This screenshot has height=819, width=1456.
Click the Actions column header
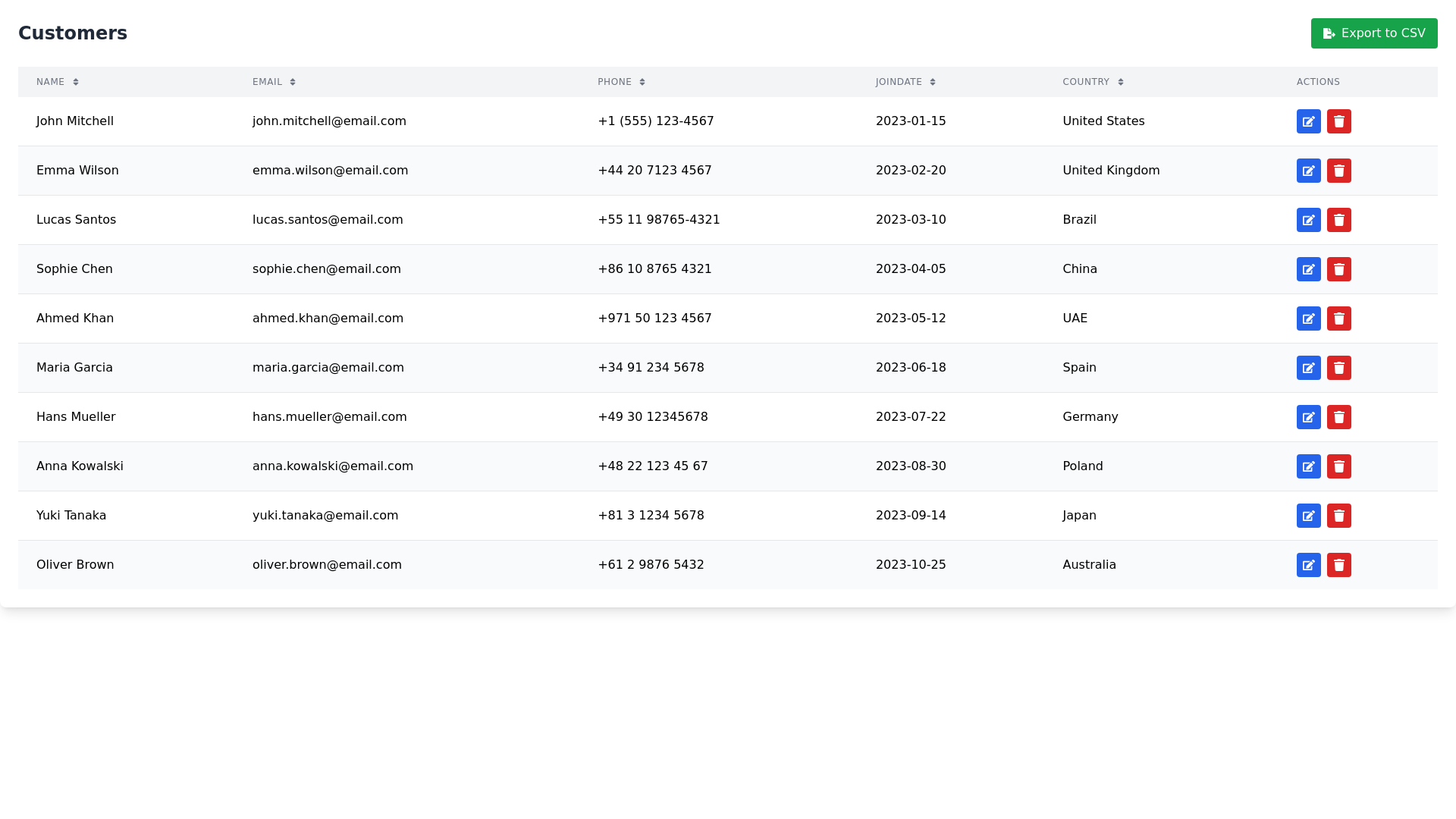[x=1318, y=82]
